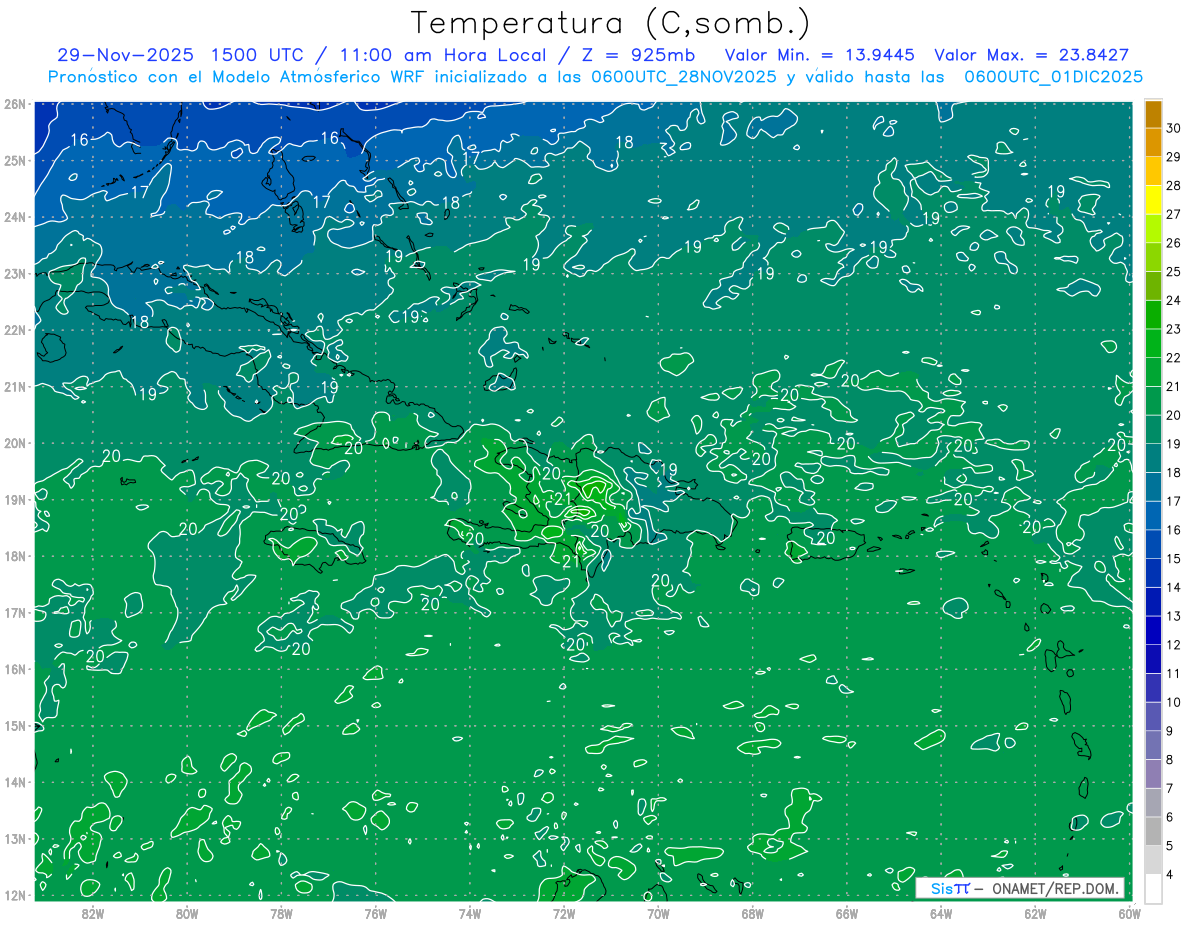Click the yellow color band between 27 and 28
This screenshot has height=927, width=1200.
1153,200
